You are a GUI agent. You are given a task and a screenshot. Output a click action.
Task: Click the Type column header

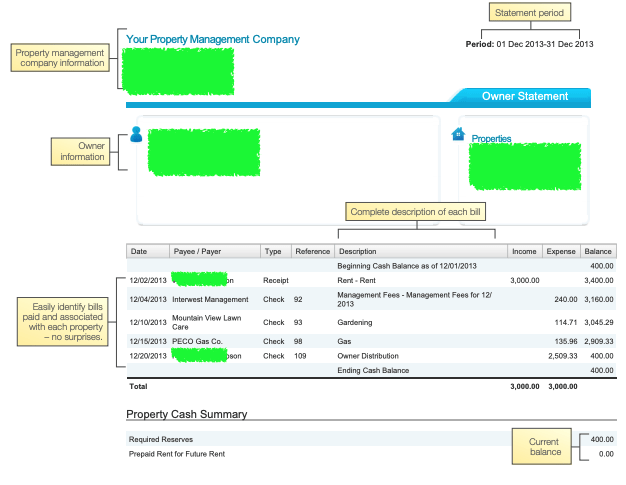(x=272, y=251)
